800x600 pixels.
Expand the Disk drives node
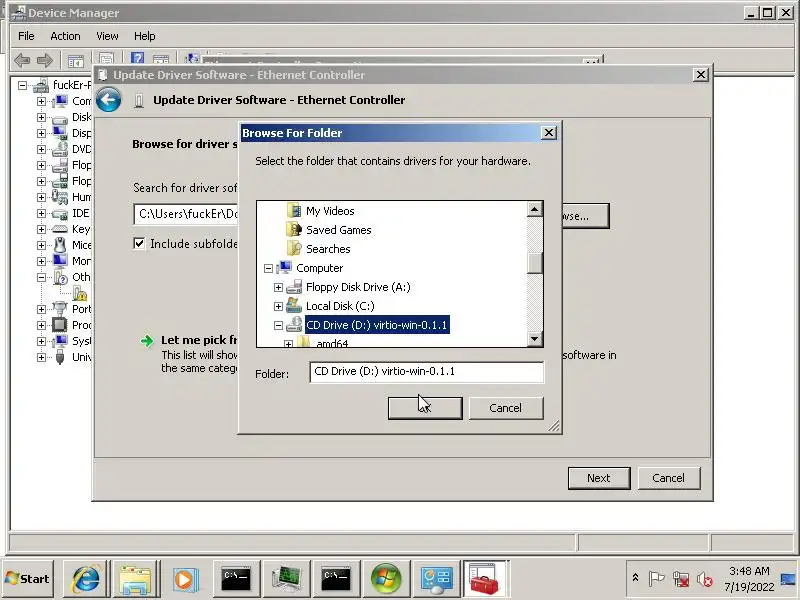(x=41, y=117)
